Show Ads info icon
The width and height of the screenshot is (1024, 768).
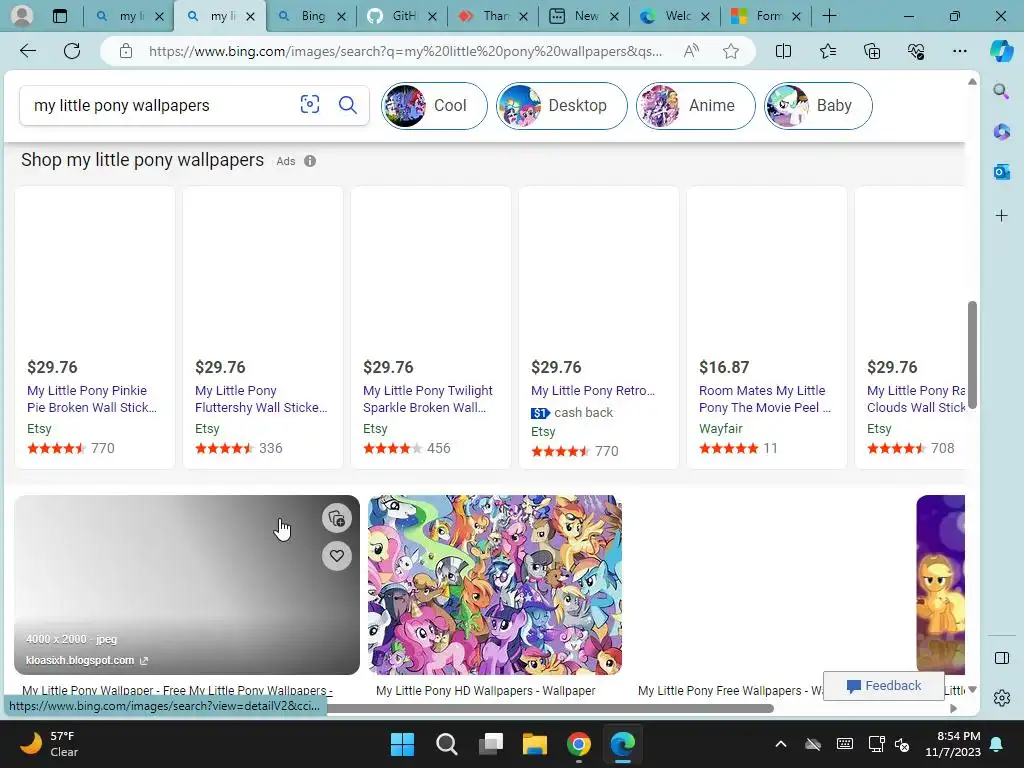point(310,161)
